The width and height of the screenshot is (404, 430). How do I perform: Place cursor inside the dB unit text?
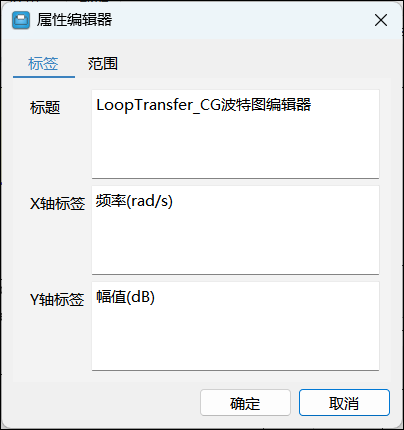tap(141, 297)
